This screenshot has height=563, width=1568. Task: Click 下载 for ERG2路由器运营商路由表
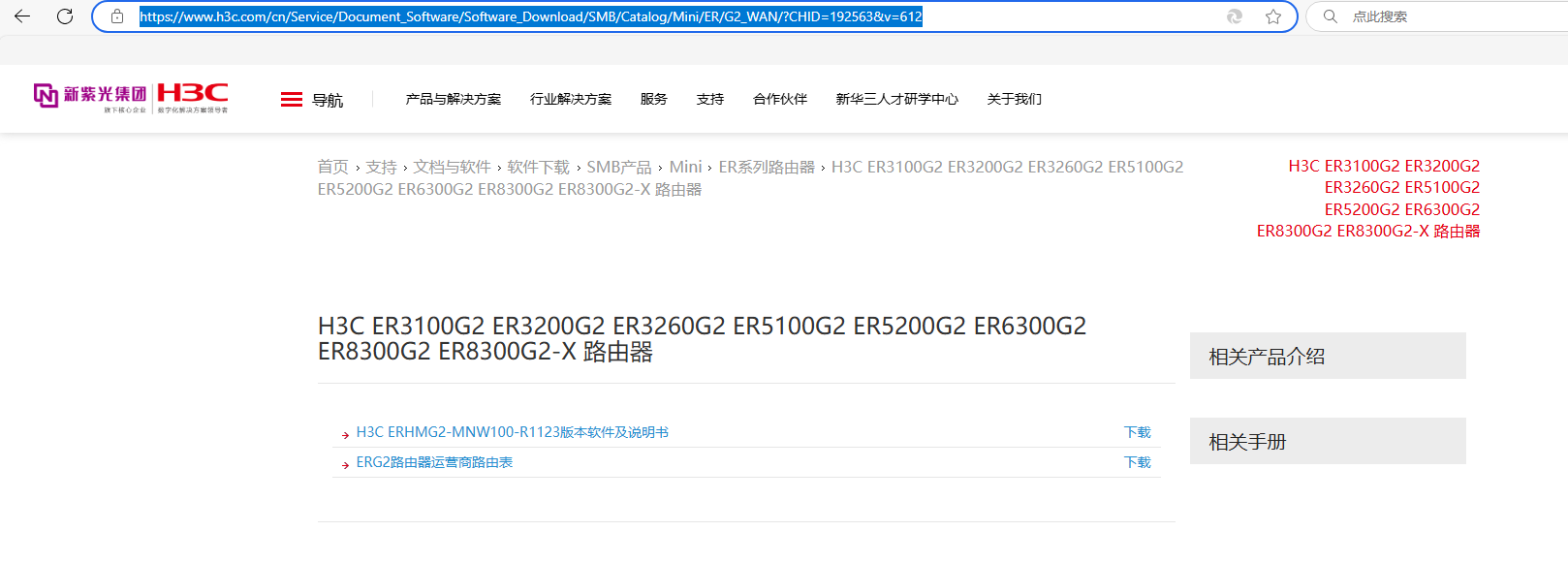coord(1138,462)
